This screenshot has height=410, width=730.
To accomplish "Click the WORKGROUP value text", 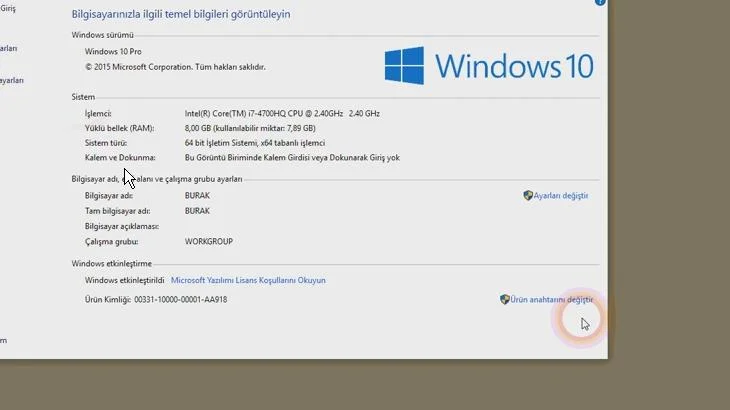I will (x=210, y=242).
